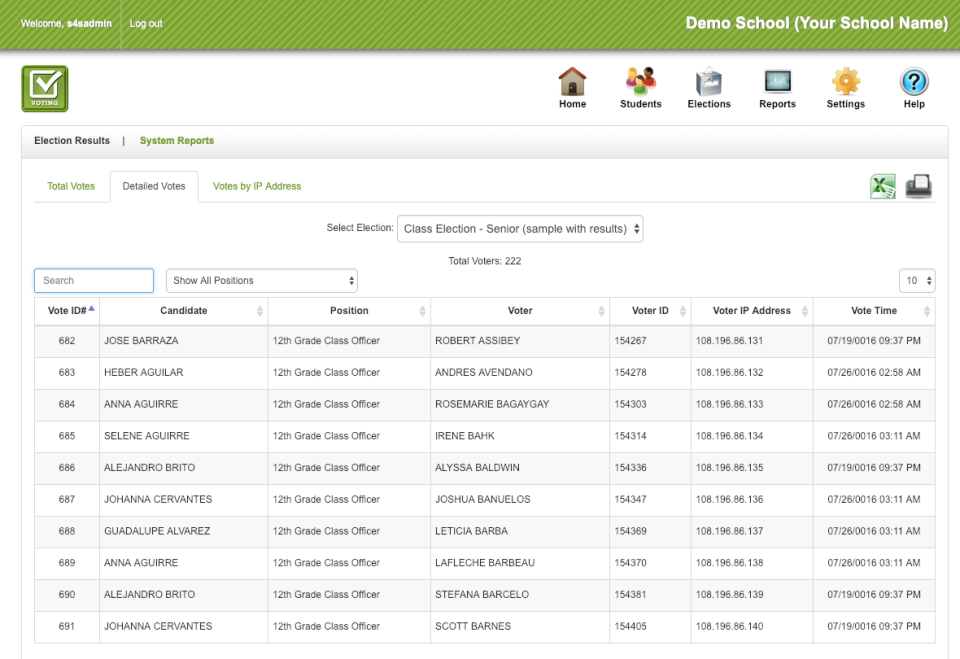Viewport: 960px width, 659px height.
Task: Select the Detailed Votes tab
Action: [154, 186]
